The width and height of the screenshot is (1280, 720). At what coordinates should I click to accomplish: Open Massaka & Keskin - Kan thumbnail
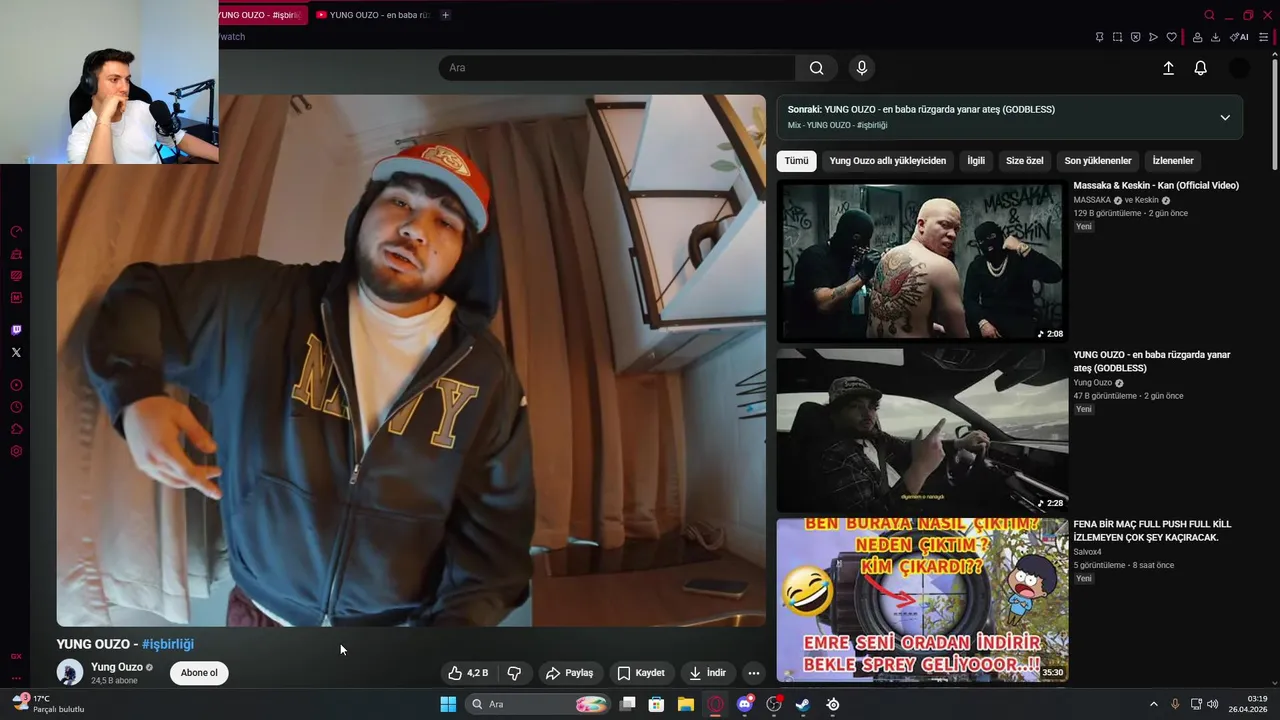(x=922, y=260)
